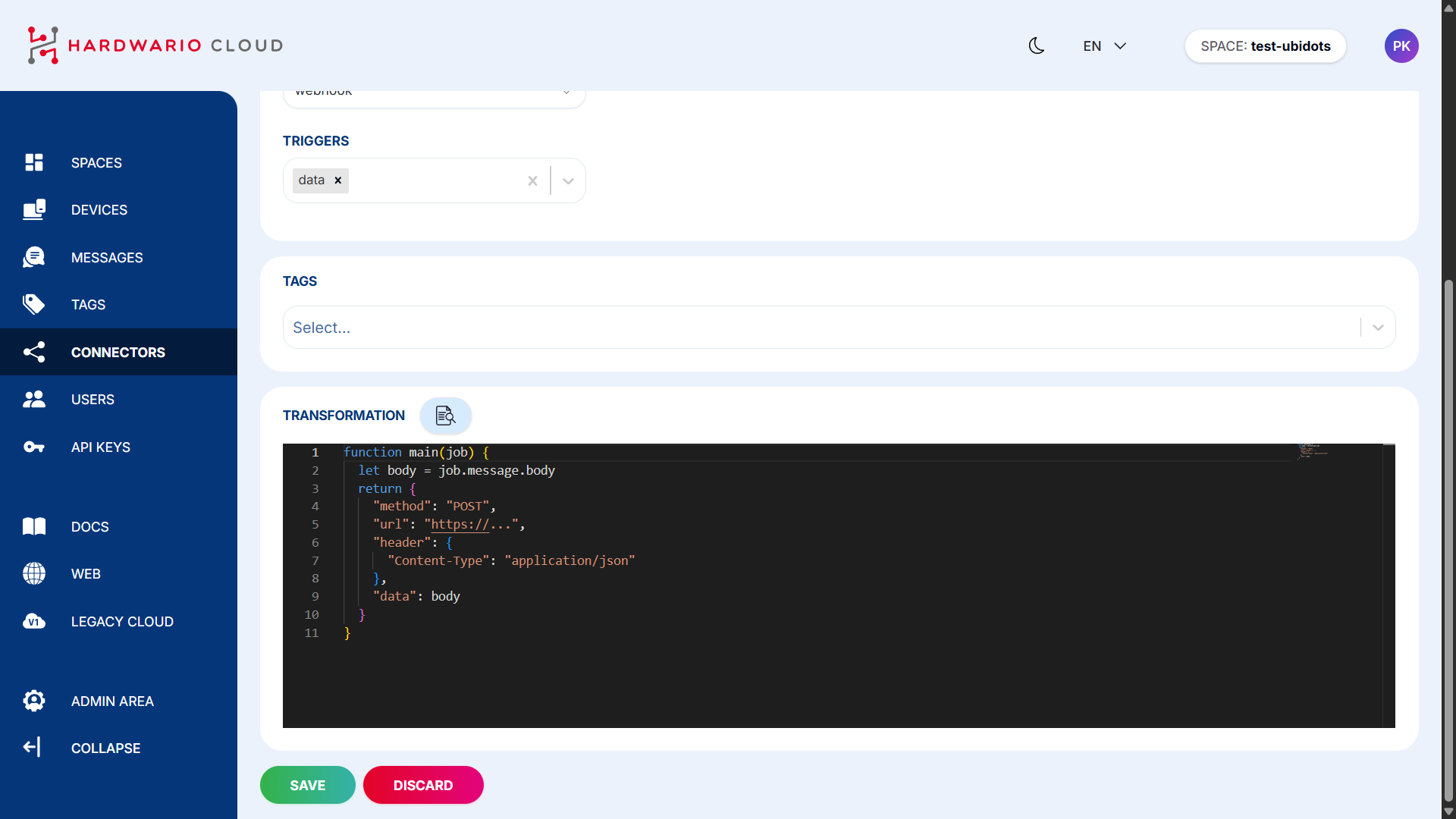This screenshot has width=1456, height=819.
Task: Open the EN language dropdown
Action: 1104,46
